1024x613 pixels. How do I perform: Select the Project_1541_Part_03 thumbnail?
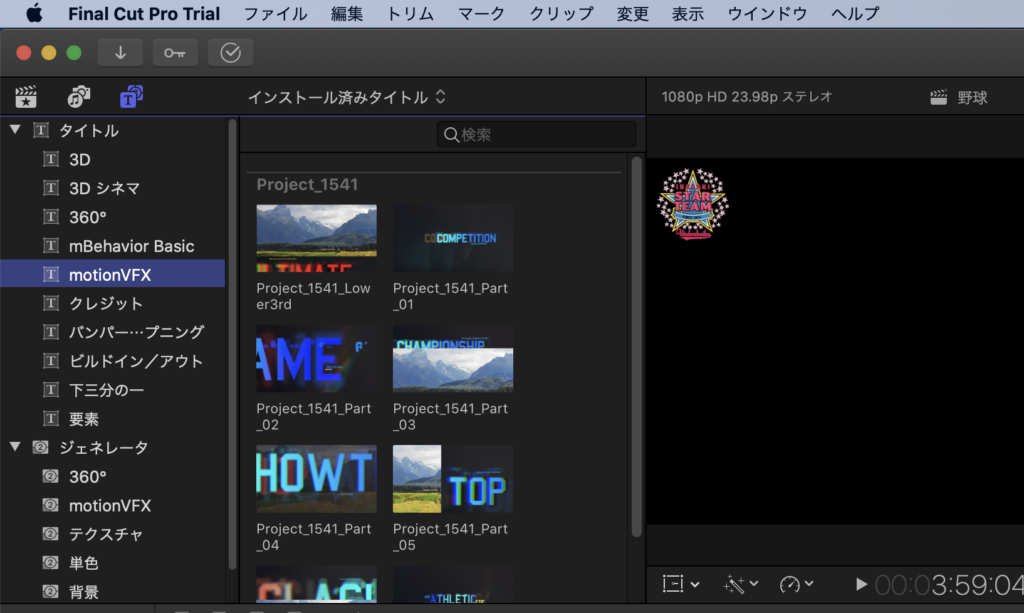point(453,358)
